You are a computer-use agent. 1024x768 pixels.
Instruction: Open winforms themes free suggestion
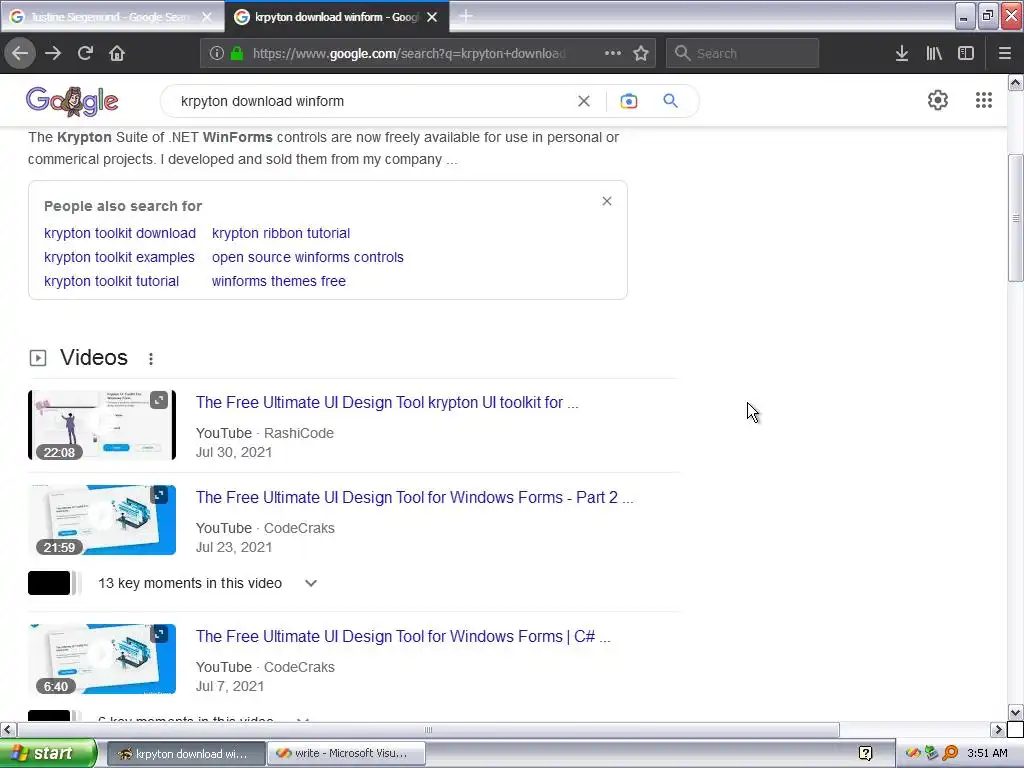click(x=279, y=281)
